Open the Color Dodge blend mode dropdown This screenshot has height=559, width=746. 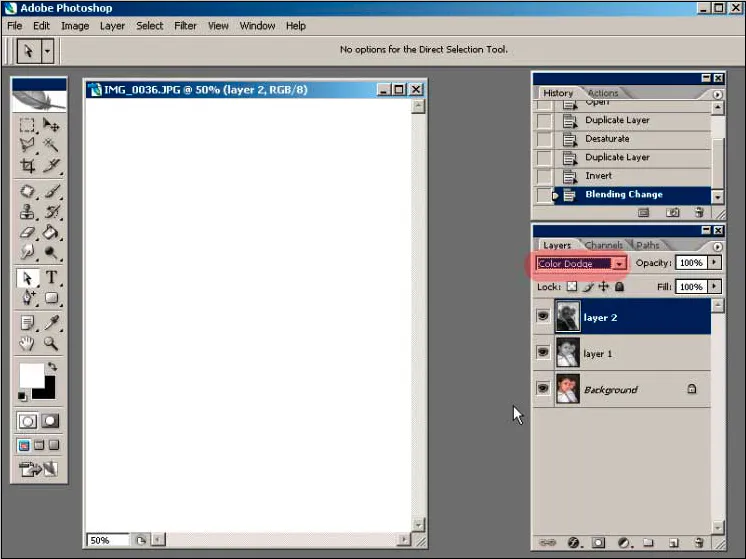click(619, 264)
